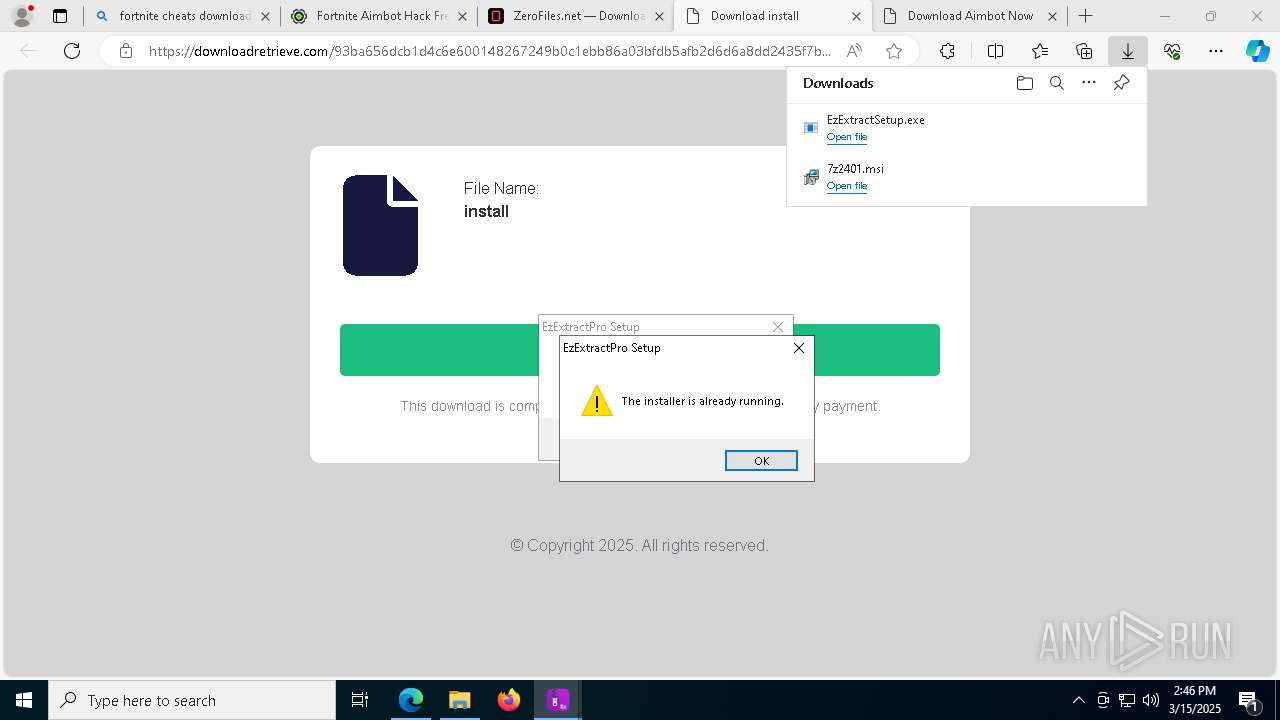The height and width of the screenshot is (720, 1280).
Task: Open file link under EzExtractSetup.exe
Action: [847, 137]
